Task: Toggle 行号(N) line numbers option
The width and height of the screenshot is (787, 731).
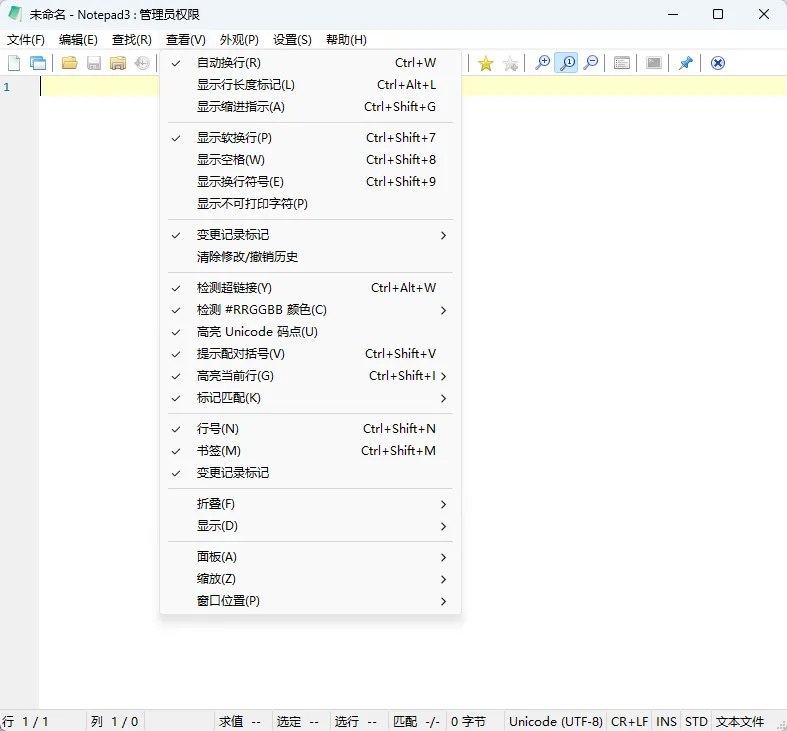Action: tap(310, 429)
